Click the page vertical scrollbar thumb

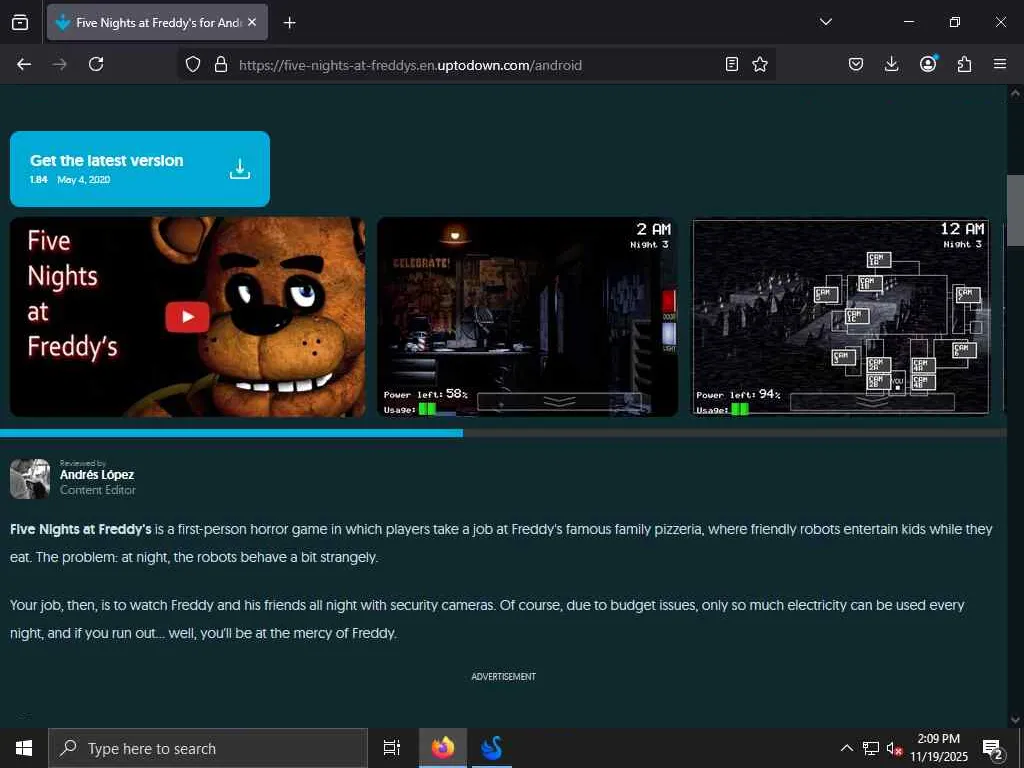pos(1015,210)
